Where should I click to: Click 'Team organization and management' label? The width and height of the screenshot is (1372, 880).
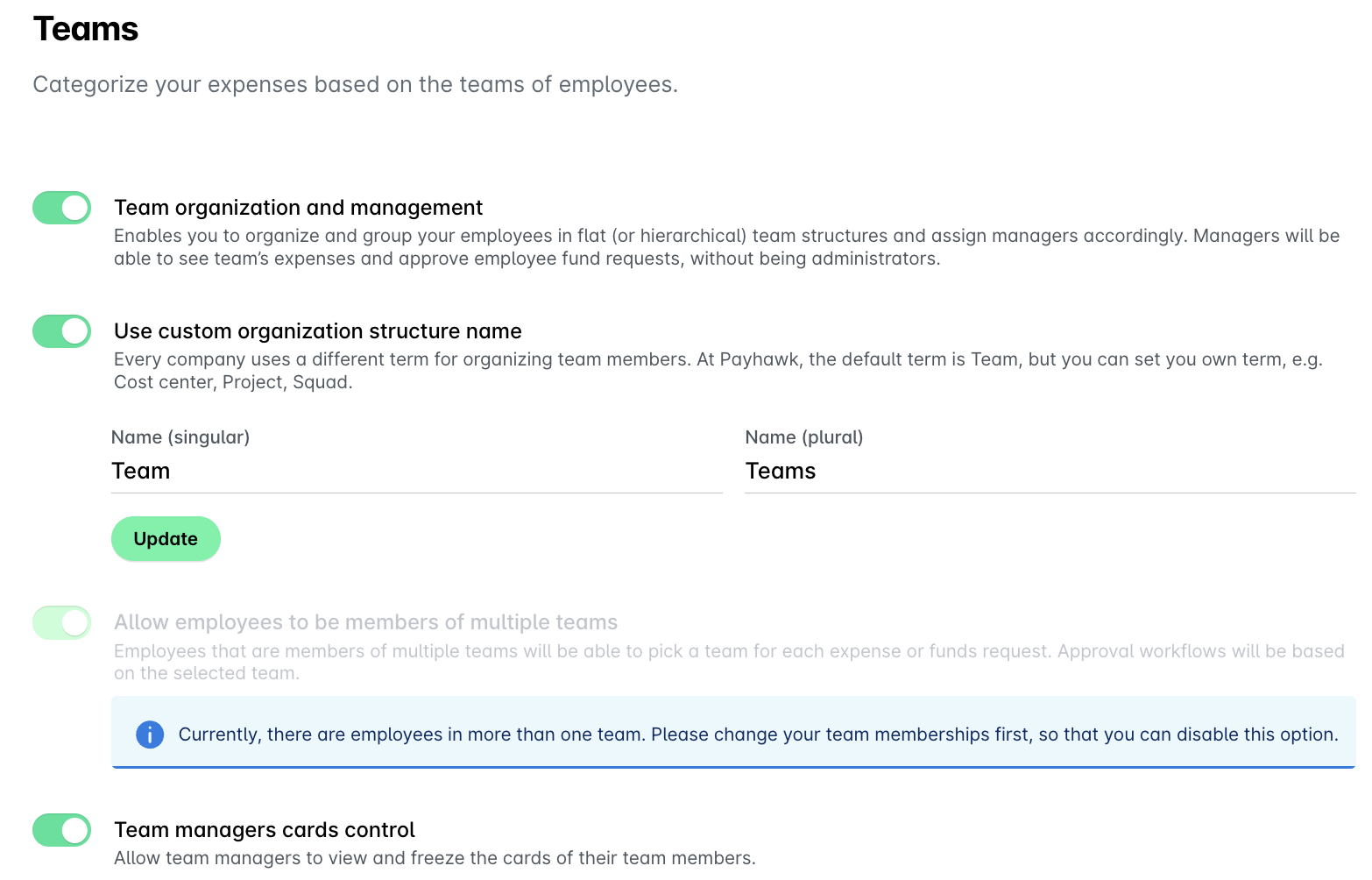(299, 208)
